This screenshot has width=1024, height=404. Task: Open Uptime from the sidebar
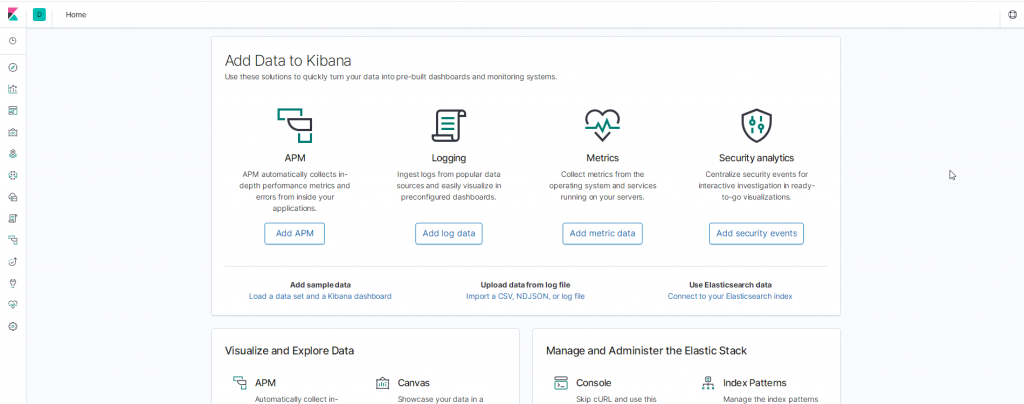[x=12, y=262]
